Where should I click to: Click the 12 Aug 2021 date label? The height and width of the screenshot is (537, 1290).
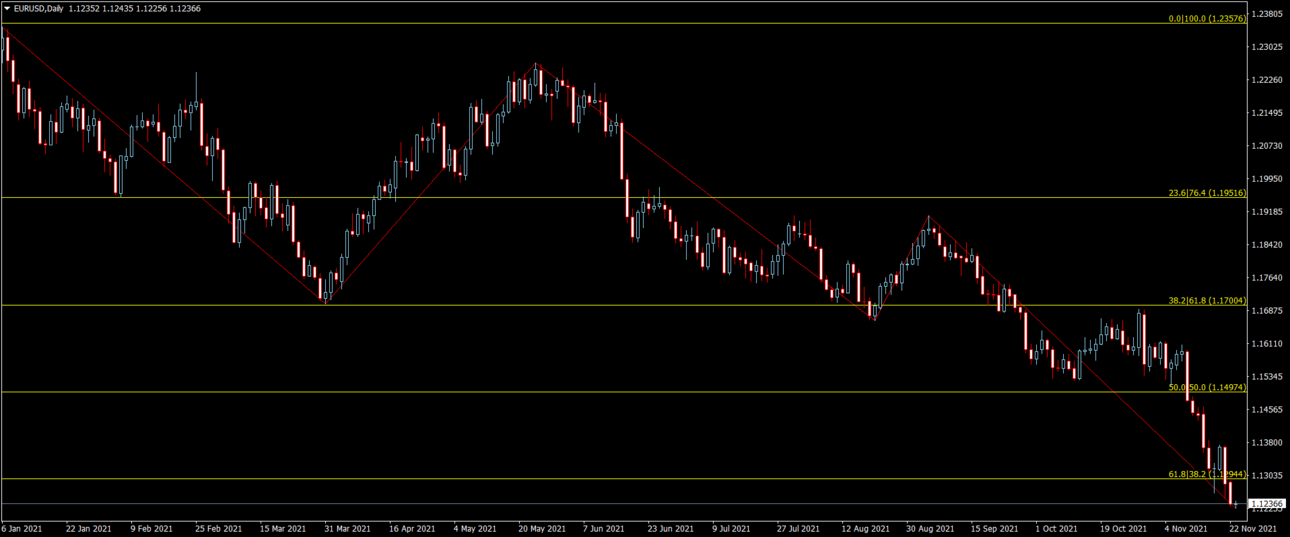point(864,528)
